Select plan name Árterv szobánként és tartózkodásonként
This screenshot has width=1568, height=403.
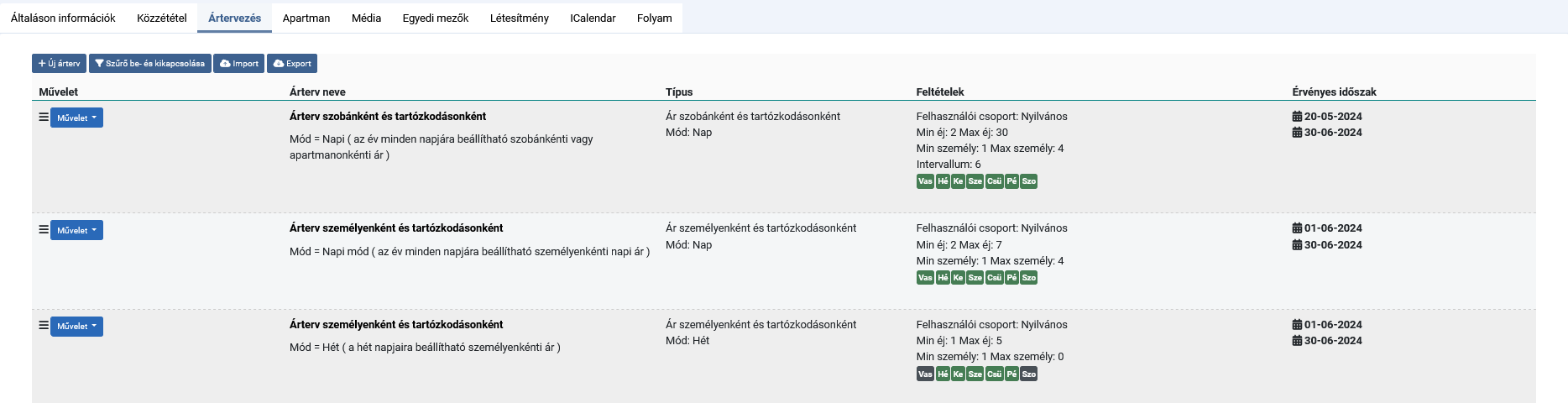[x=388, y=117]
